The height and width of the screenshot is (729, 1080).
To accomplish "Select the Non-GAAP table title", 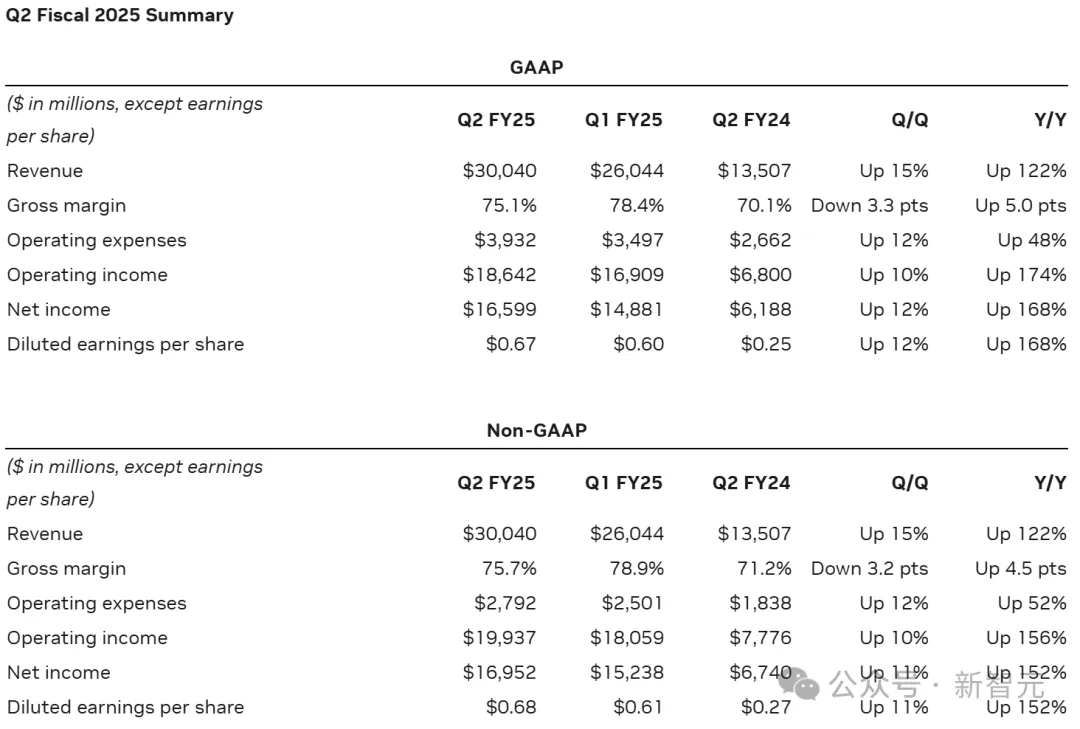I will pos(537,431).
